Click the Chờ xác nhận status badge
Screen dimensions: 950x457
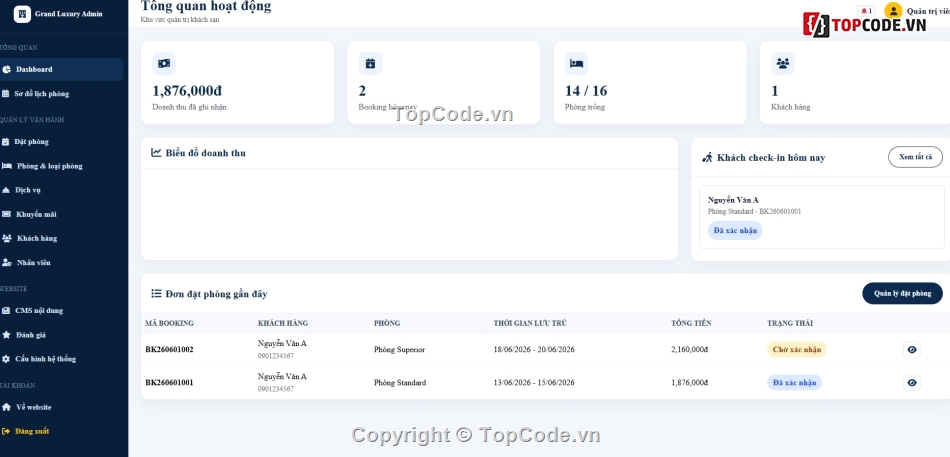coord(797,350)
